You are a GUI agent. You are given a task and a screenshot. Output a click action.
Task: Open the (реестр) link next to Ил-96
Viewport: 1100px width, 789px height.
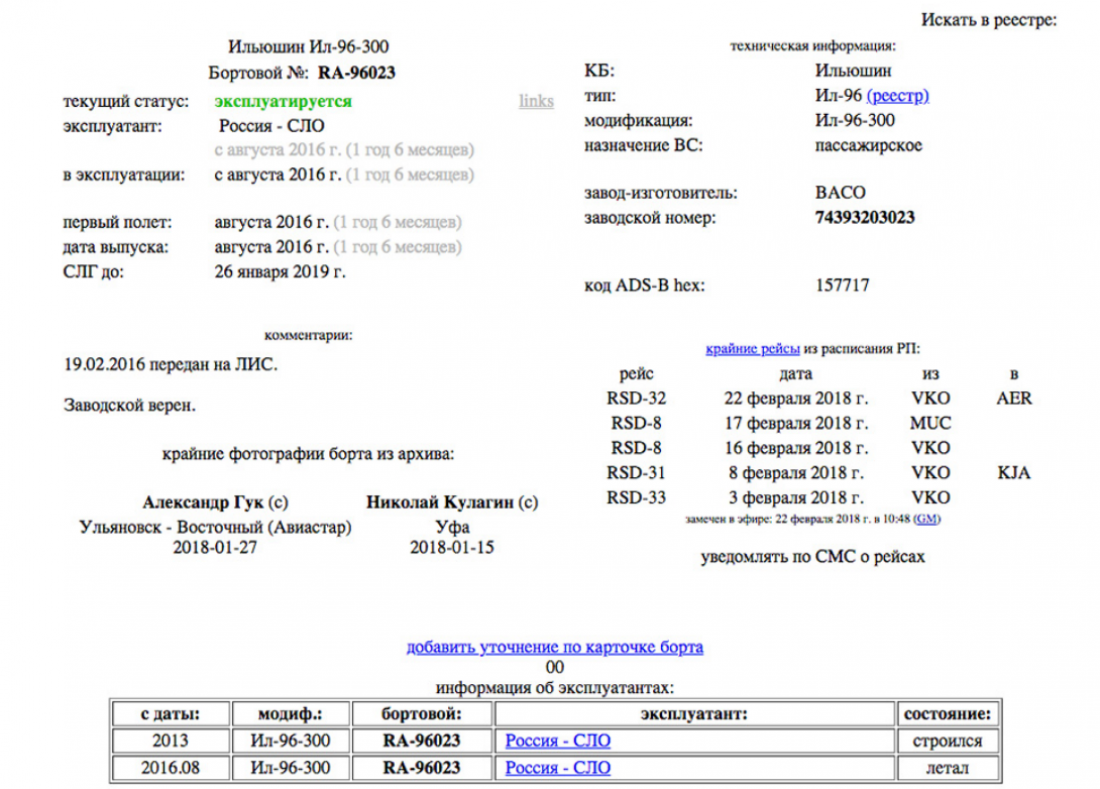tap(897, 95)
